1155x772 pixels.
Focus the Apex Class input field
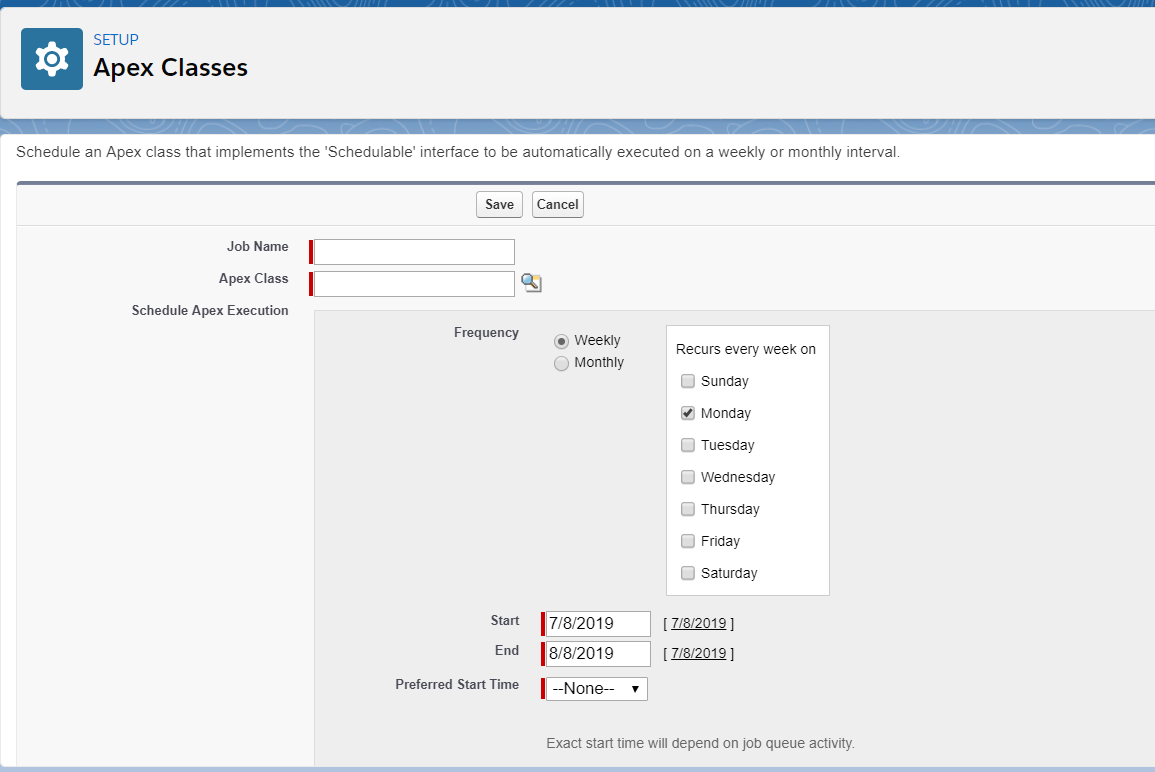click(x=414, y=284)
